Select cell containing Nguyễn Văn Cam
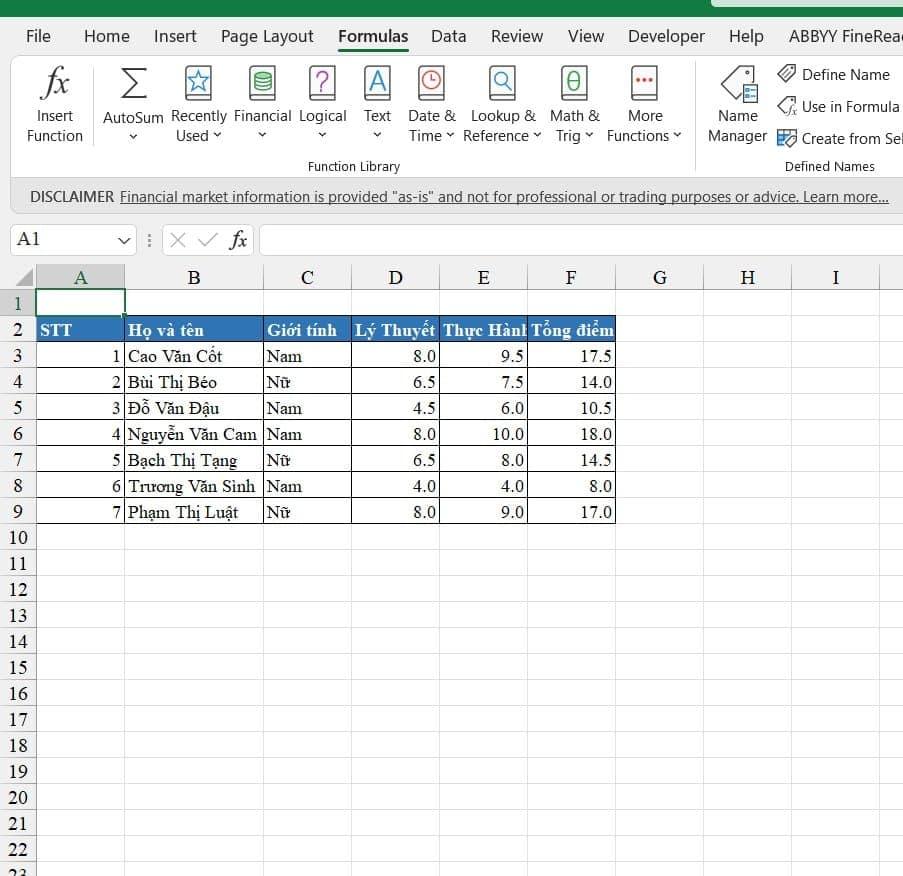The width and height of the screenshot is (903, 876). tap(193, 434)
